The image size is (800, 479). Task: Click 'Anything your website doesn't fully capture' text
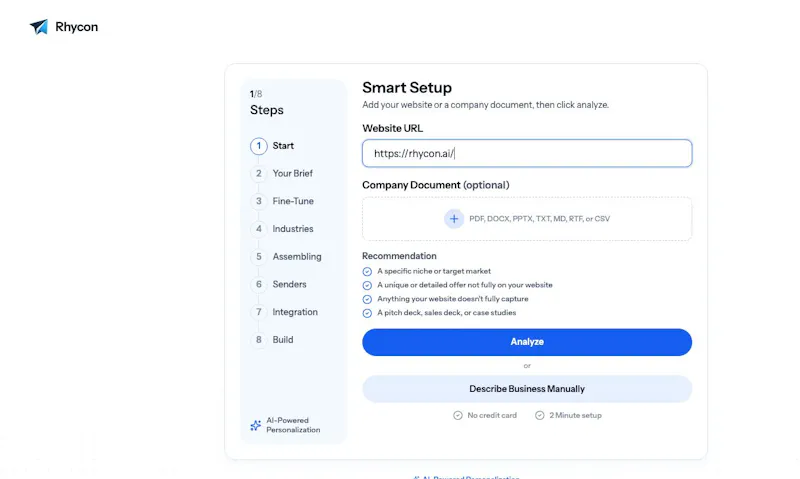pos(453,299)
